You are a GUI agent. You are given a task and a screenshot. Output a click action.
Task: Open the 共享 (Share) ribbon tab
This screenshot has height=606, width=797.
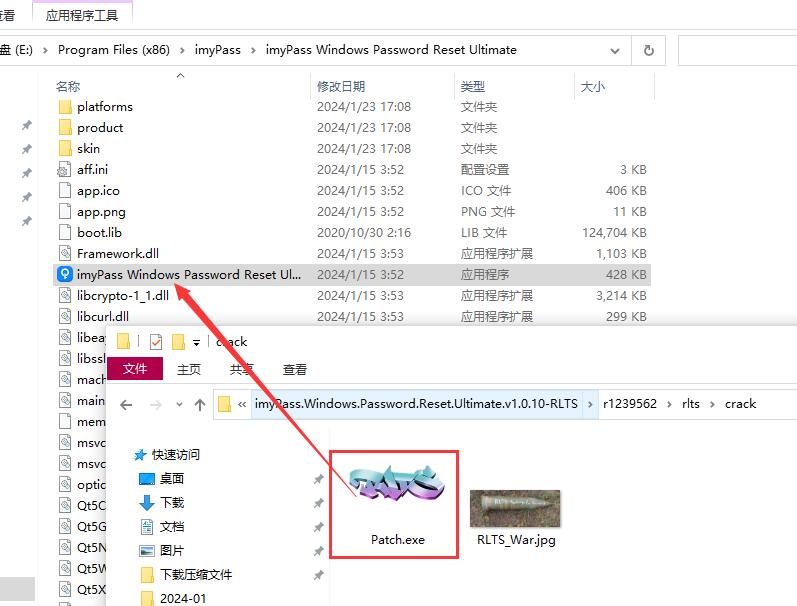click(x=242, y=370)
